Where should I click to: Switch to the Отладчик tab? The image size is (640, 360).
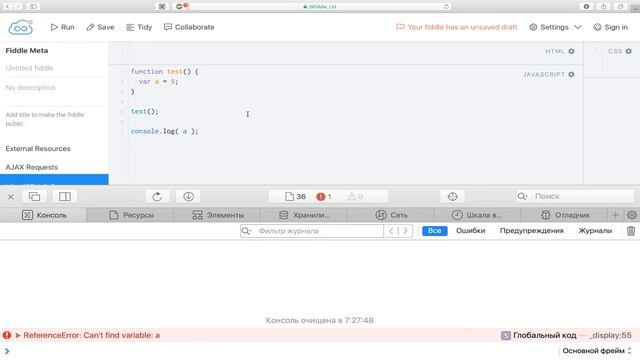pyautogui.click(x=564, y=215)
